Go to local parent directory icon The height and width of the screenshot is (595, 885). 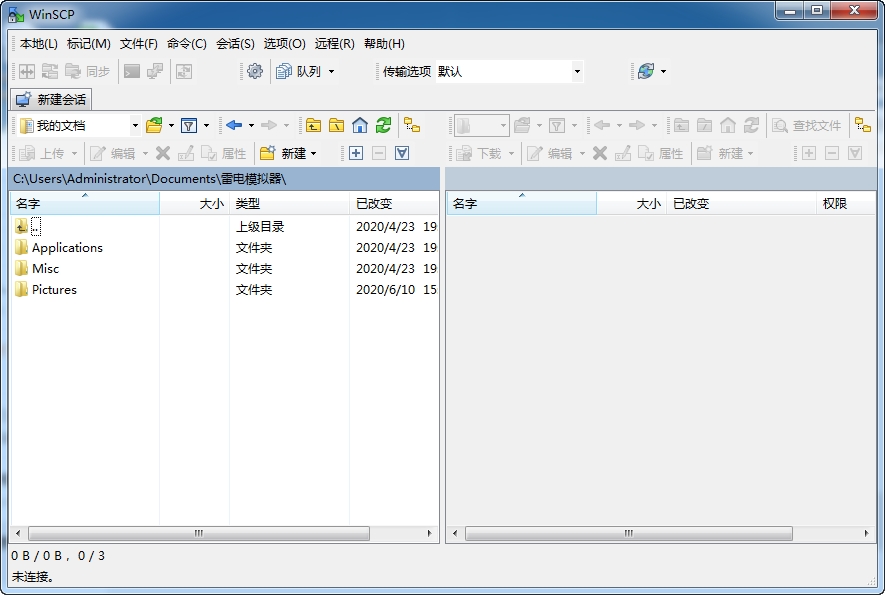click(314, 125)
